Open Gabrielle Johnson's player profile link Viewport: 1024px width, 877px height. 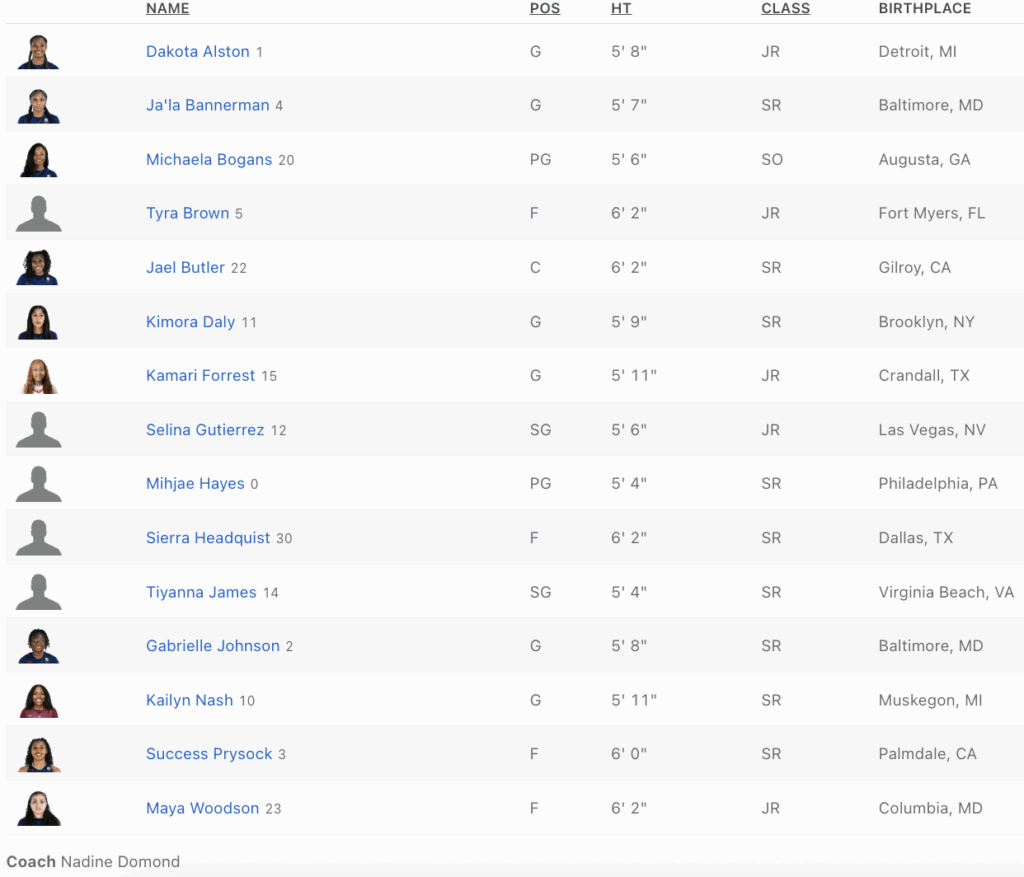[x=213, y=646]
